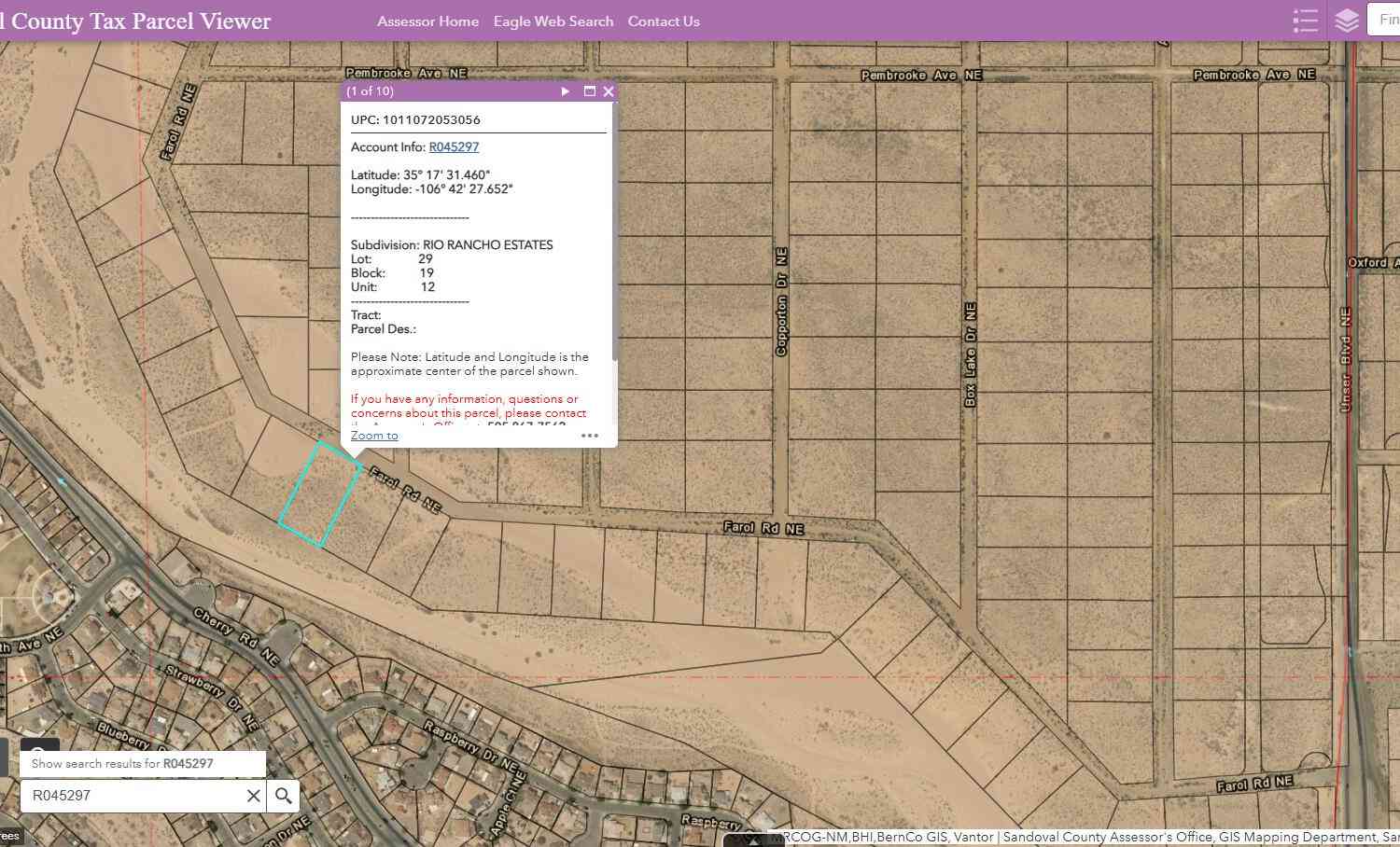The height and width of the screenshot is (847, 1400).
Task: Click the Strawberry Dr NE street label
Action: tap(212, 696)
